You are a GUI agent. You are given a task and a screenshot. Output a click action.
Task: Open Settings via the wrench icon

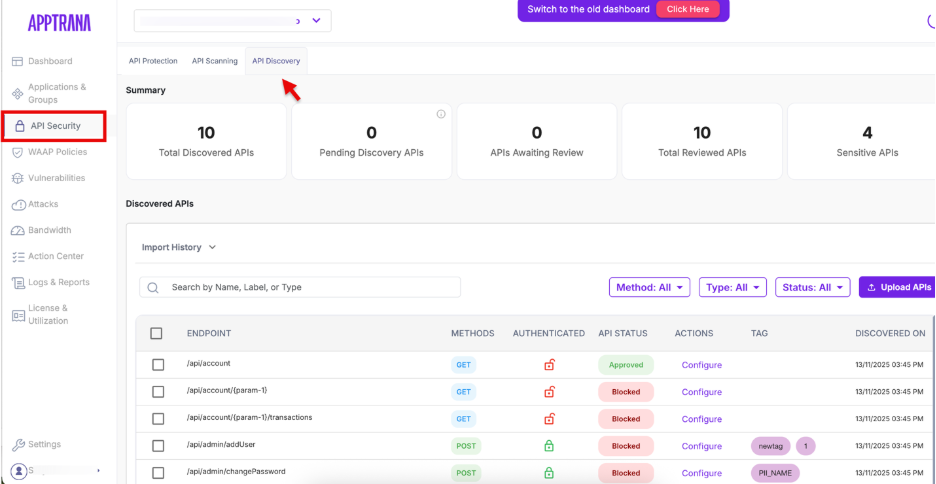point(18,444)
